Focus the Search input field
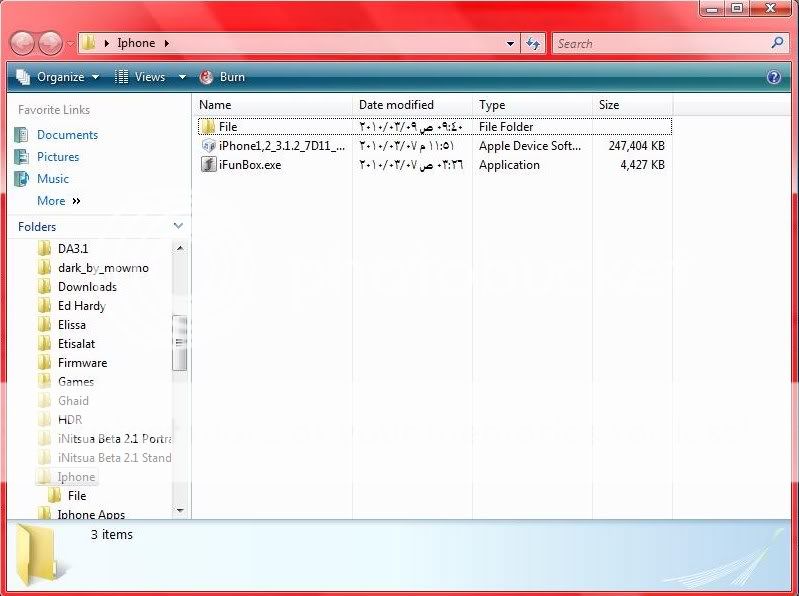799x596 pixels. pyautogui.click(x=661, y=44)
